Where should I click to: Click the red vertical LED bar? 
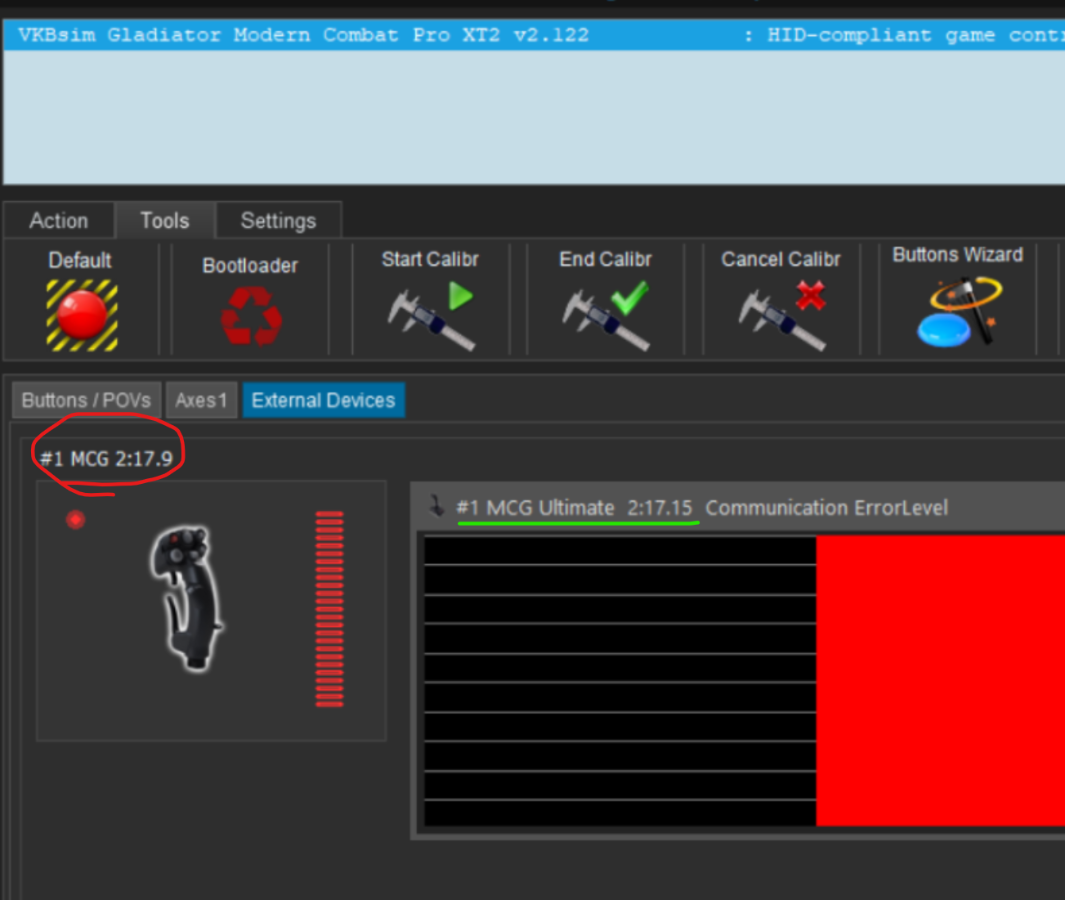point(329,609)
